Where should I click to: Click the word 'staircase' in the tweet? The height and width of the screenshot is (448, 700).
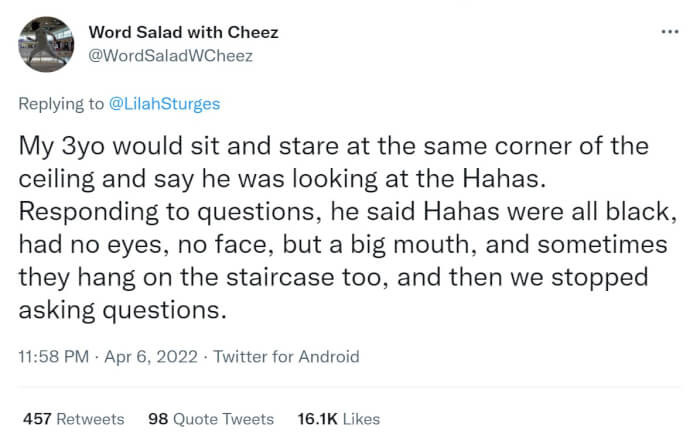tap(280, 277)
